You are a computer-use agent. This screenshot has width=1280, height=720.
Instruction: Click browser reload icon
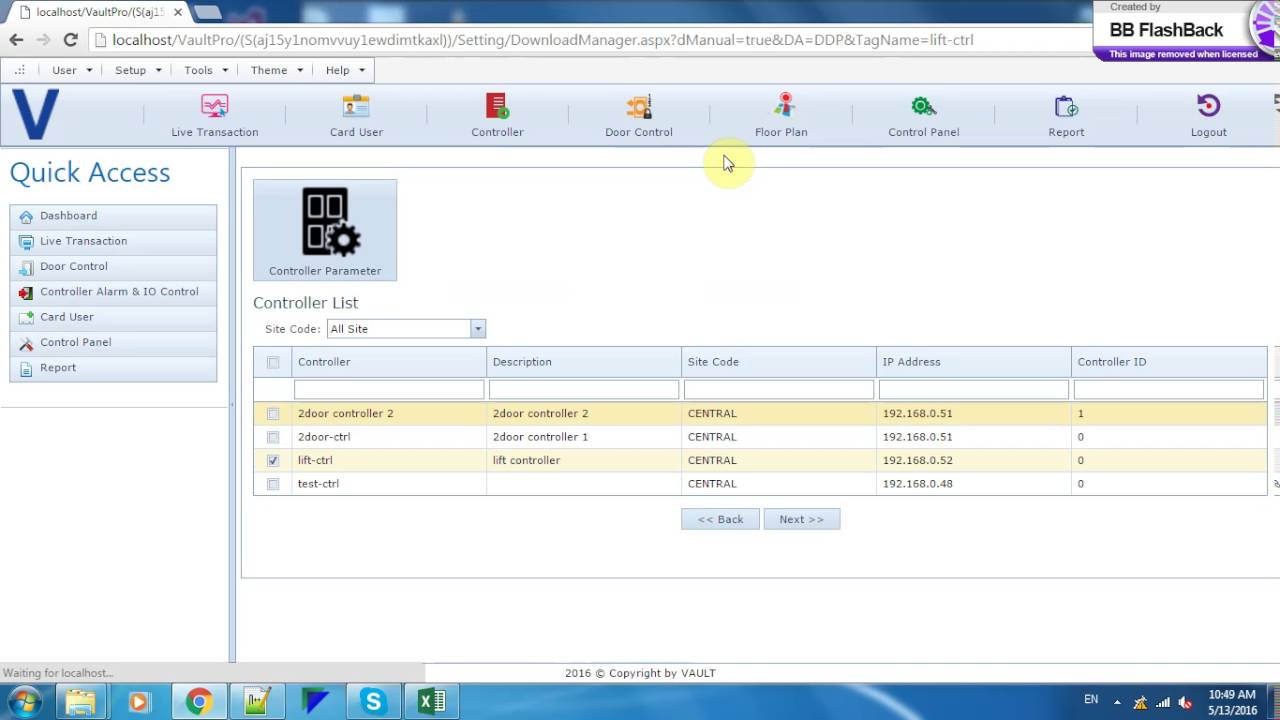(70, 40)
